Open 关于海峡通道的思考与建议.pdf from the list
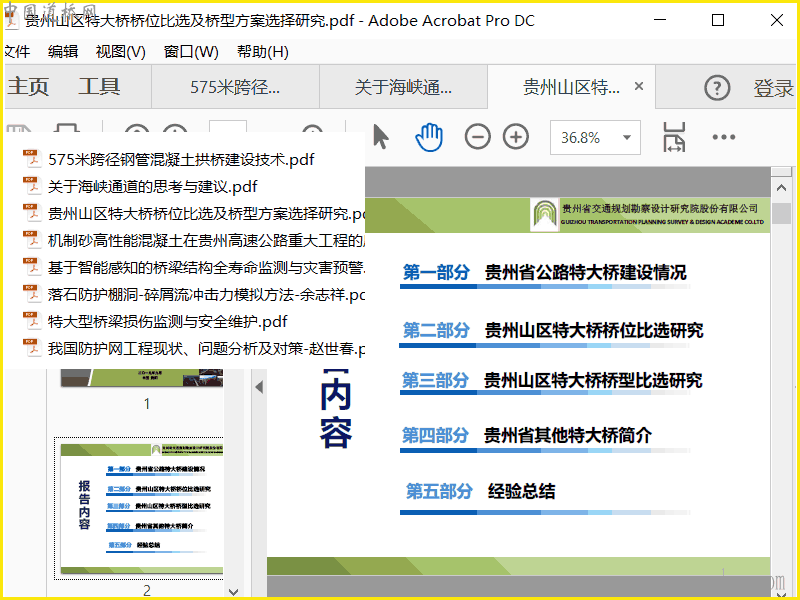Viewport: 800px width, 600px height. tap(153, 187)
